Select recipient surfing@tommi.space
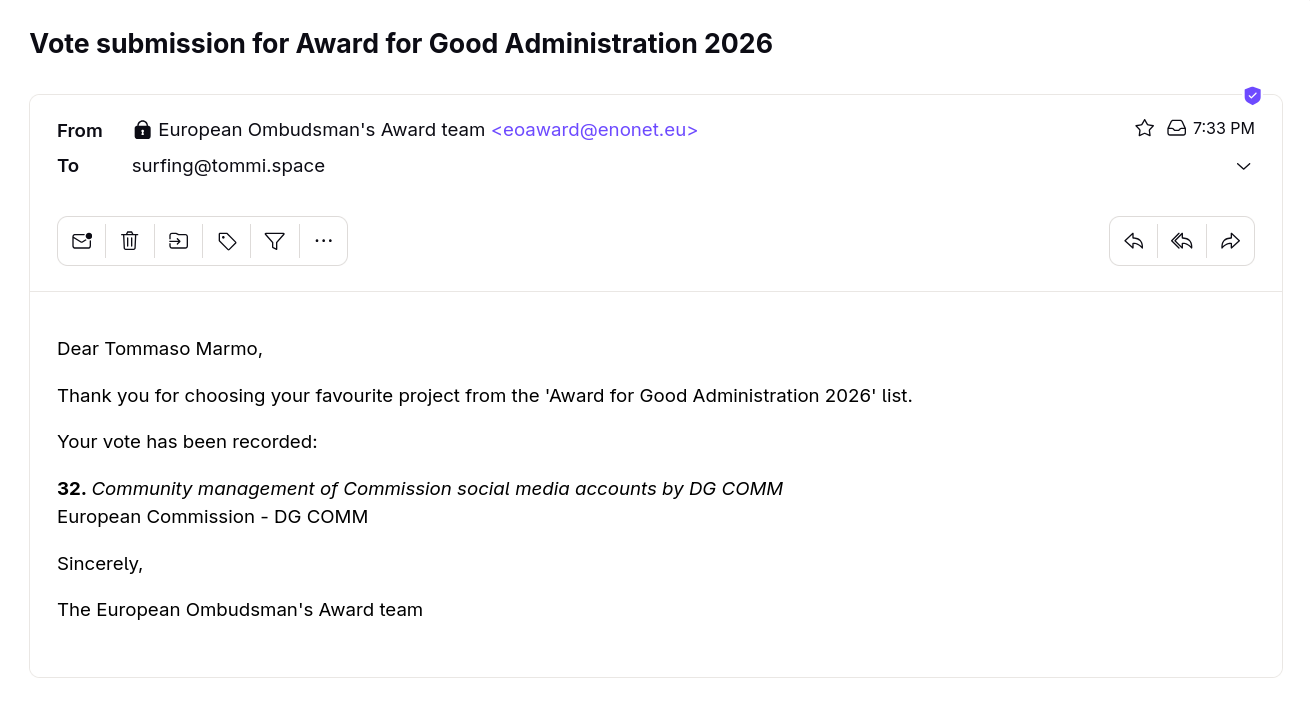This screenshot has height=714, width=1310. (x=228, y=166)
